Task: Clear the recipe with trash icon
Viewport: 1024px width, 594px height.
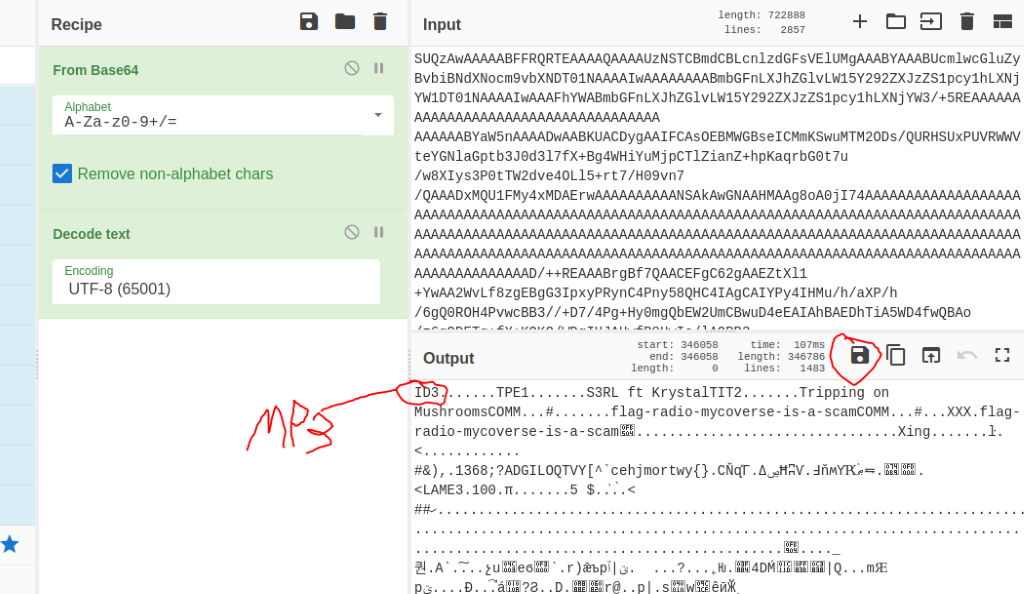Action: point(380,22)
